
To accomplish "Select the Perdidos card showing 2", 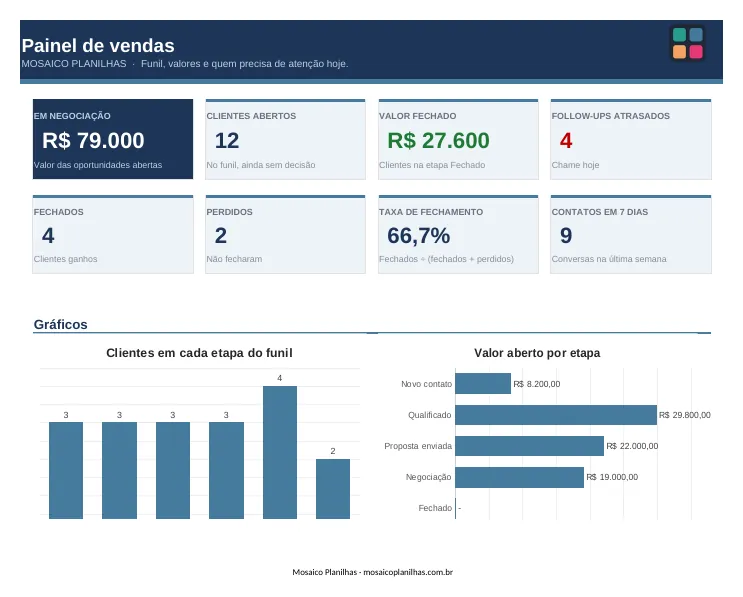I will [x=285, y=234].
